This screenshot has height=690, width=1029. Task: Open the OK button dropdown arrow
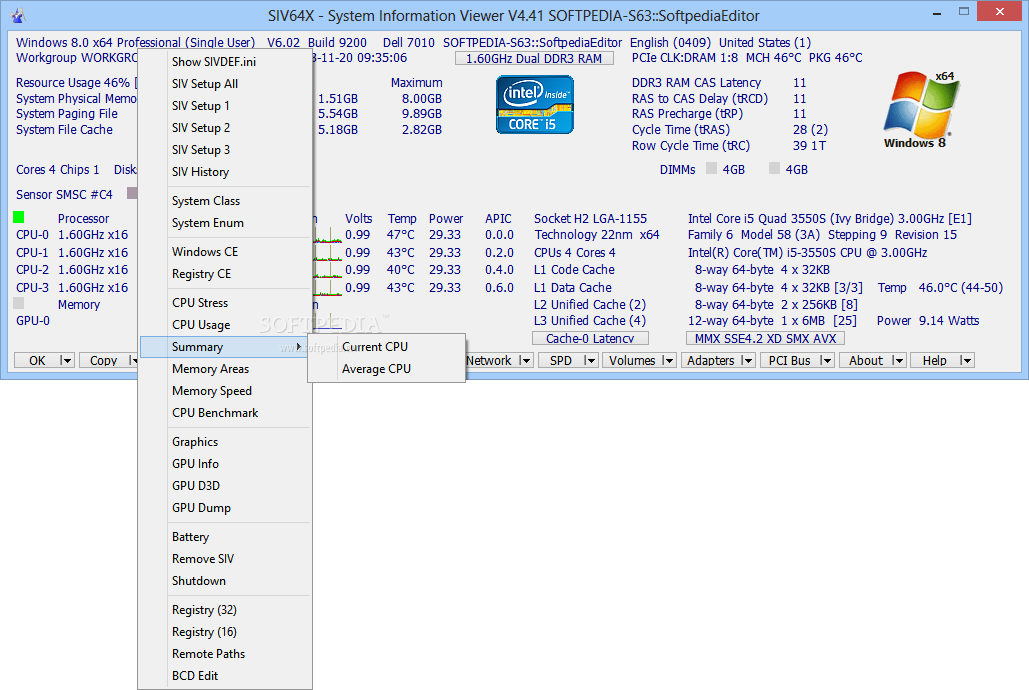click(x=66, y=360)
